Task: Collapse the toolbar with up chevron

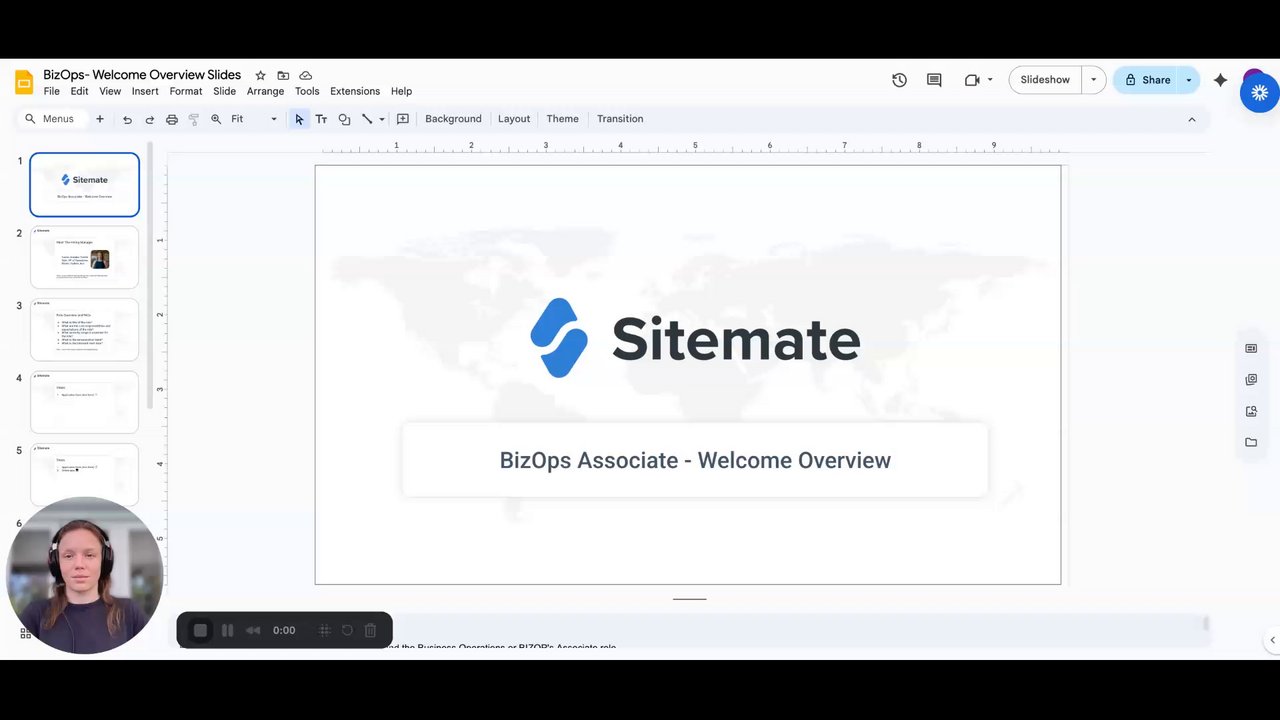Action: pyautogui.click(x=1191, y=119)
